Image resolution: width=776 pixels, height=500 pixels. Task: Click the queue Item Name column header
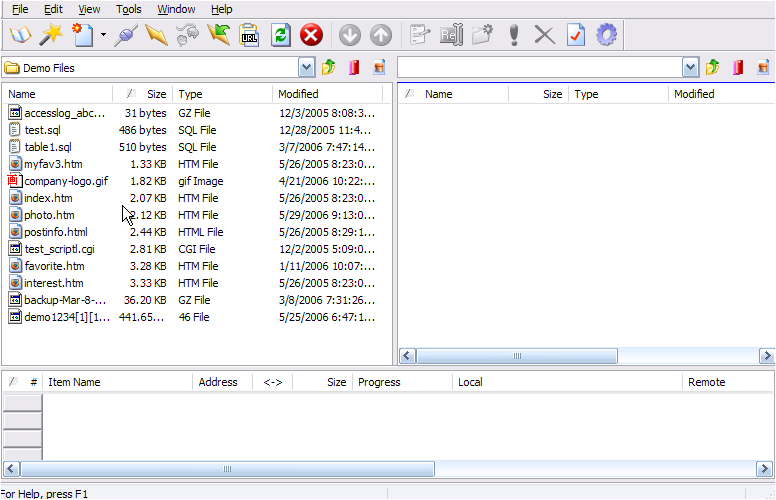117,382
